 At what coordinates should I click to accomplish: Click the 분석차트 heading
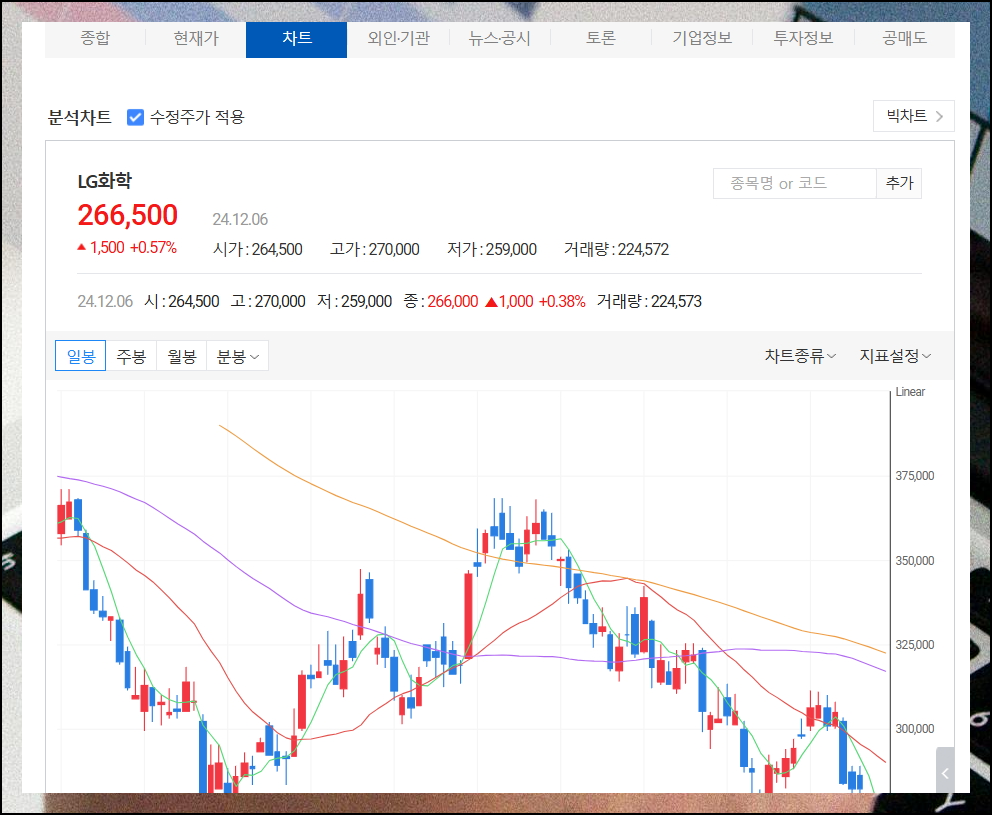[x=80, y=117]
